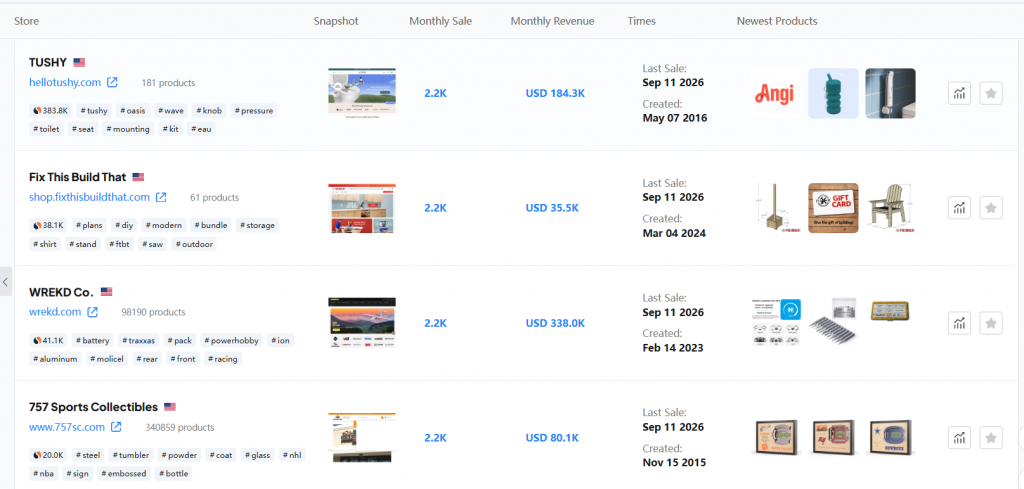1024x489 pixels.
Task: Select the #diy tag
Action: pyautogui.click(x=124, y=225)
